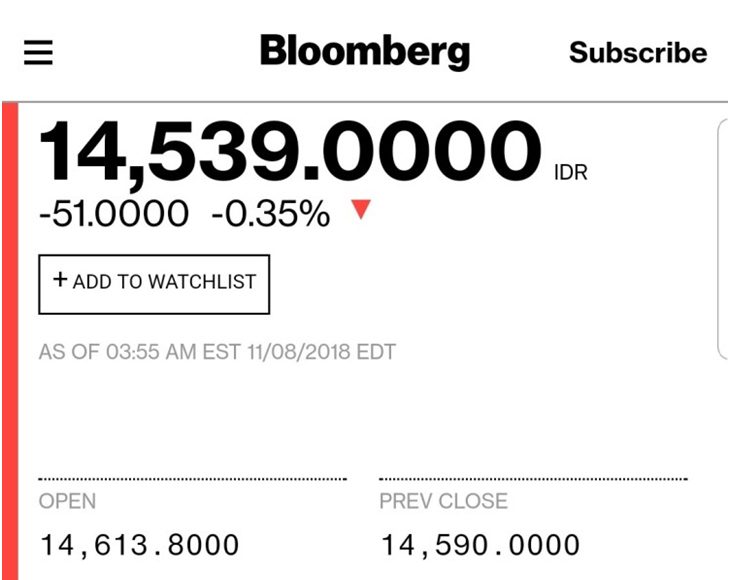
Task: Click the Subscribe link
Action: coord(638,53)
